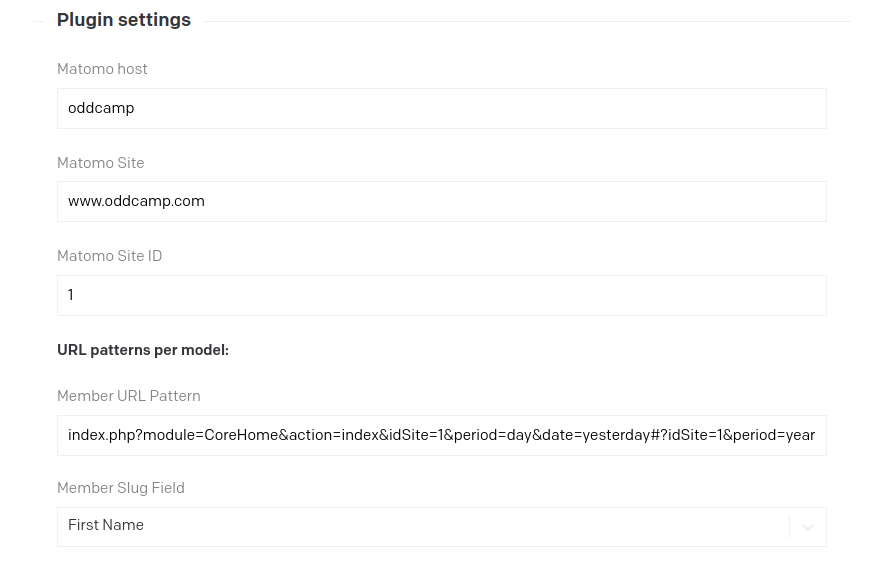Click the Member Slug Field label
The width and height of the screenshot is (886, 571).
(x=121, y=488)
